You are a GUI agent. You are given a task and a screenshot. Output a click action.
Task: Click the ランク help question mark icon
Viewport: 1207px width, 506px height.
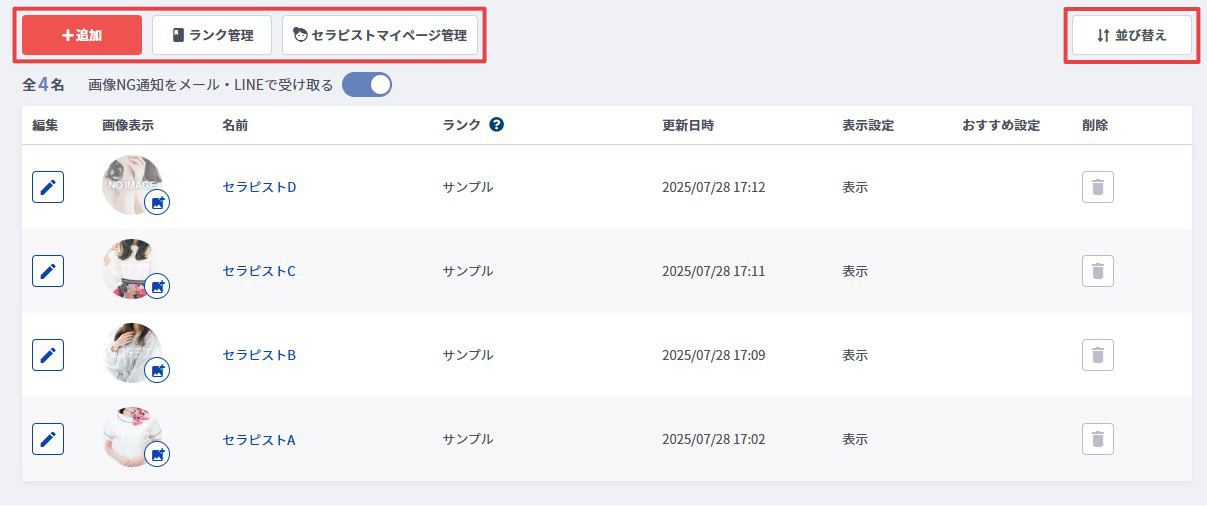496,125
